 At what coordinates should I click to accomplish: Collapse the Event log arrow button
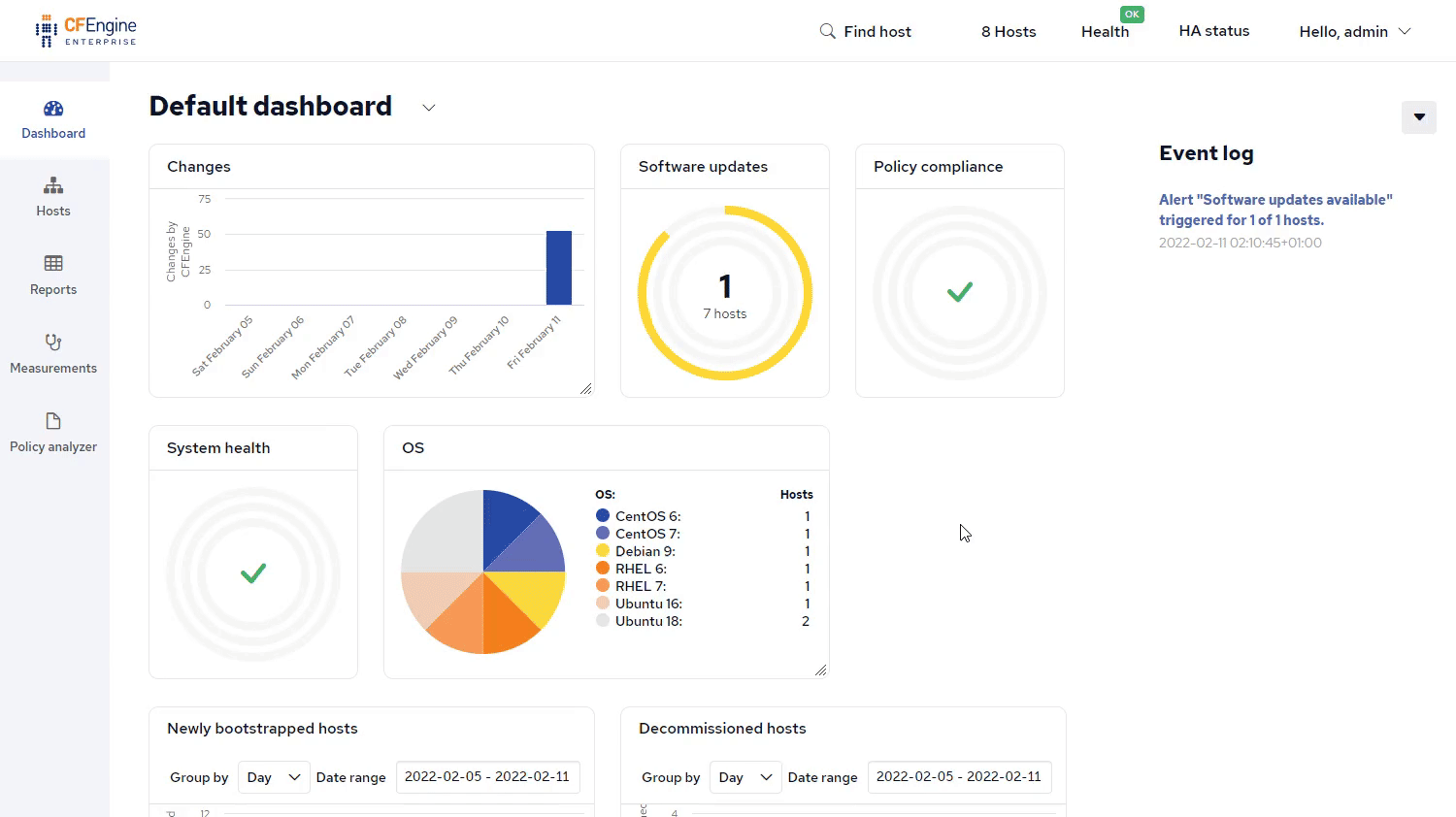tap(1418, 117)
